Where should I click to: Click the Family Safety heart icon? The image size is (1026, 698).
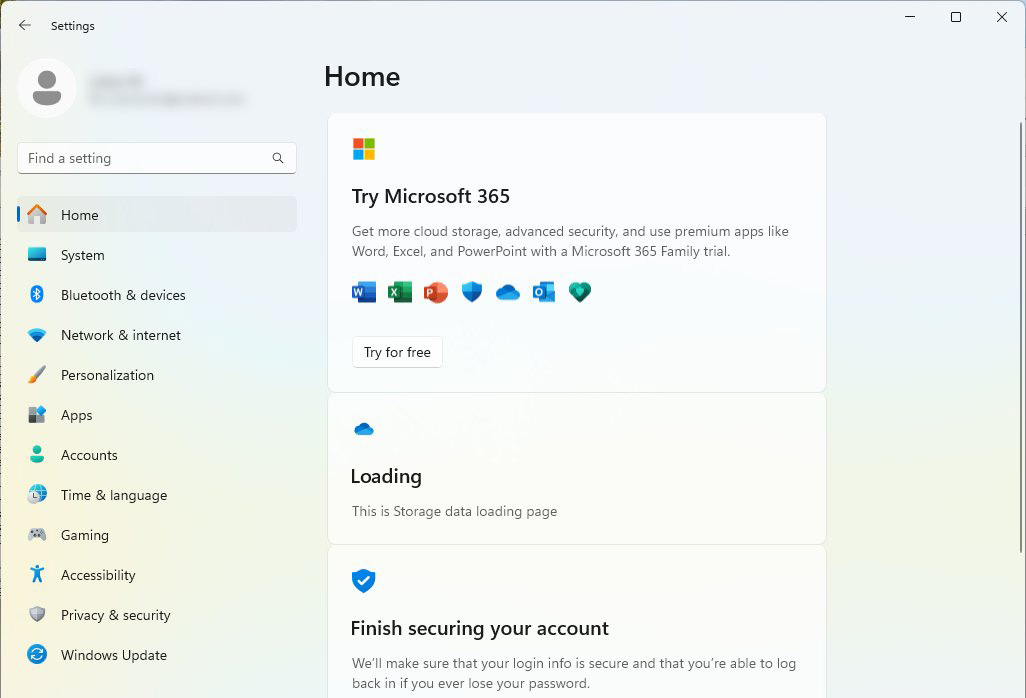click(x=580, y=292)
